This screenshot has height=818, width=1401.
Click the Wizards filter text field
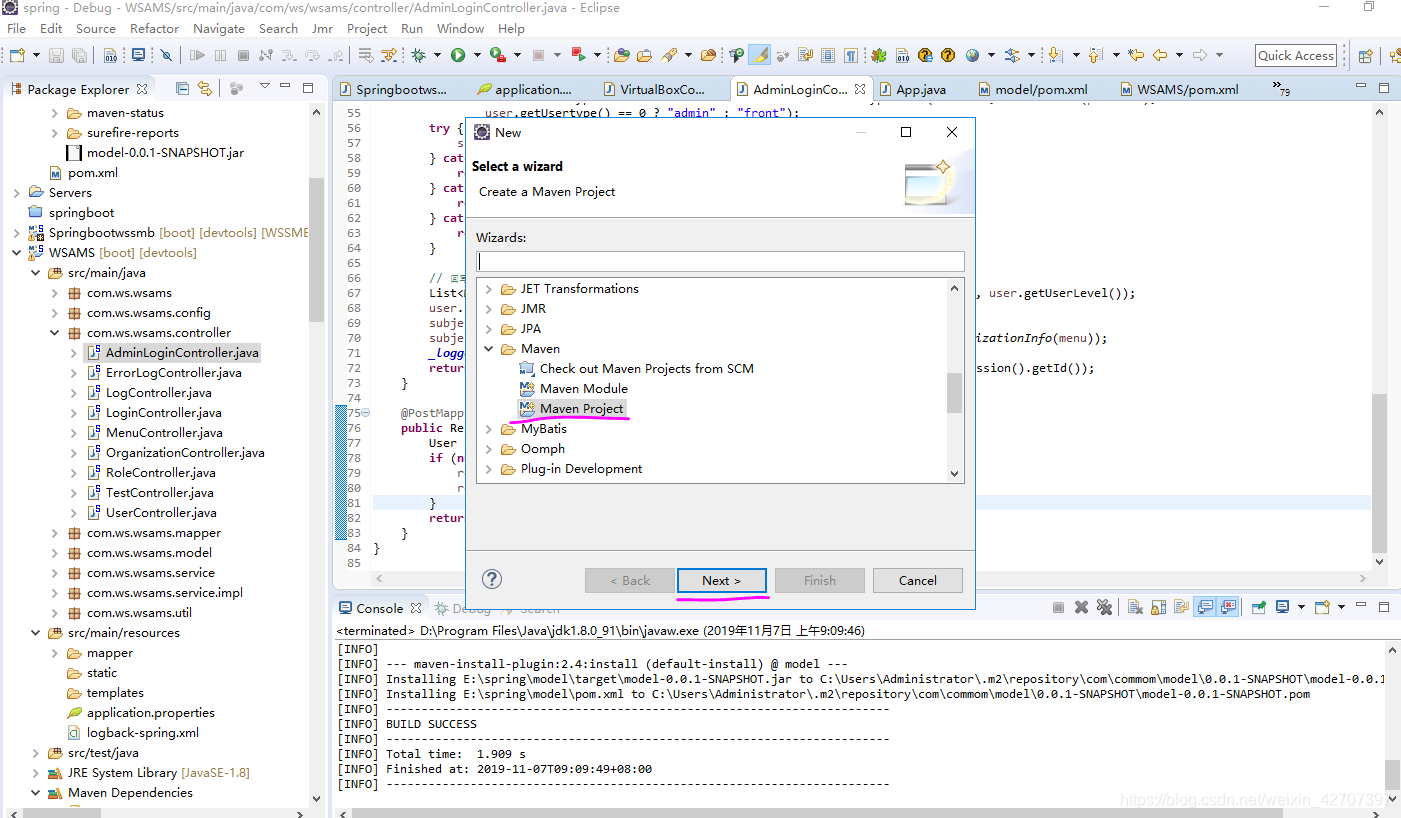point(720,261)
